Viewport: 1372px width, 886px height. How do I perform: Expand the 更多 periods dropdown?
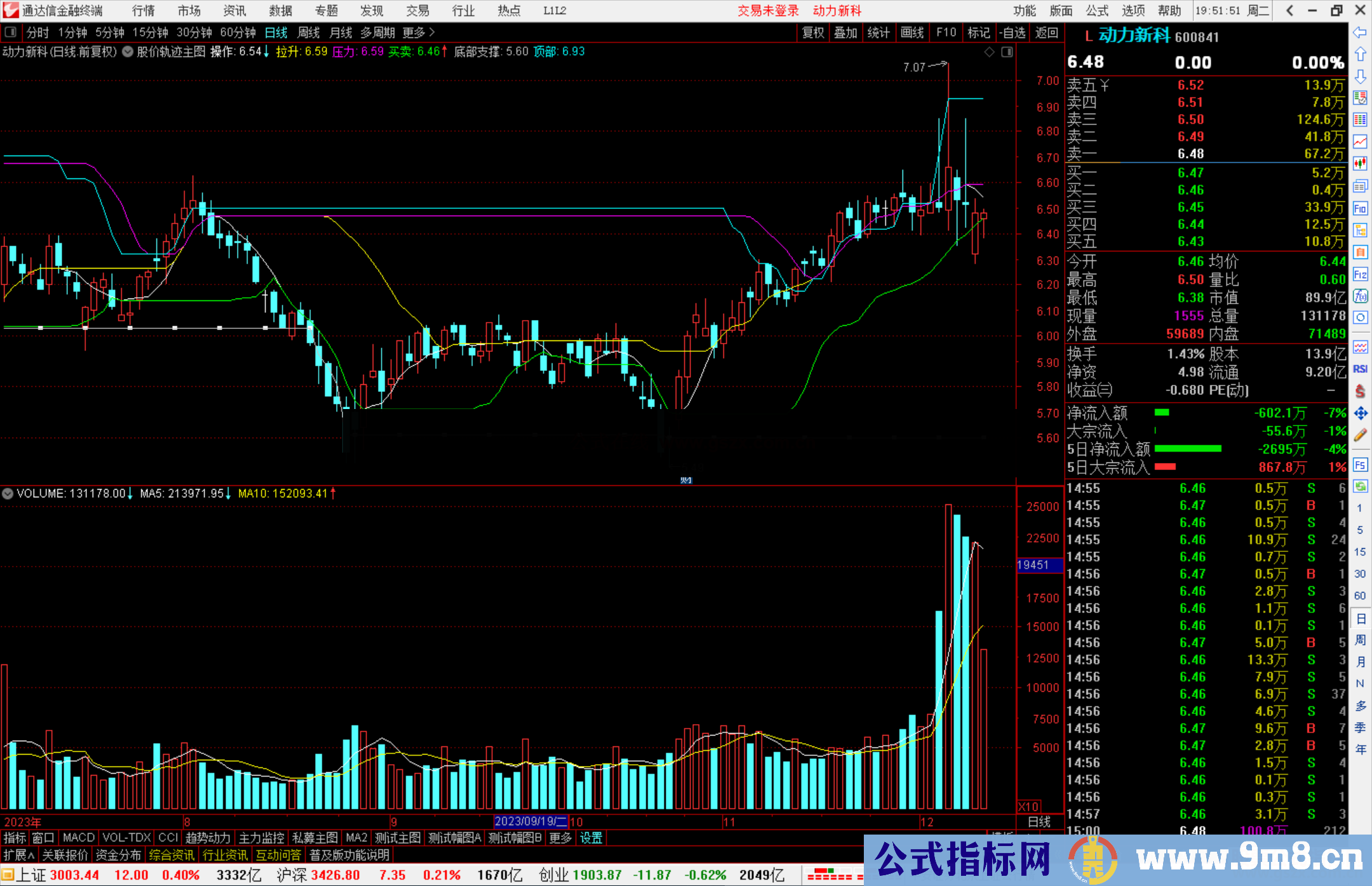pyautogui.click(x=418, y=32)
